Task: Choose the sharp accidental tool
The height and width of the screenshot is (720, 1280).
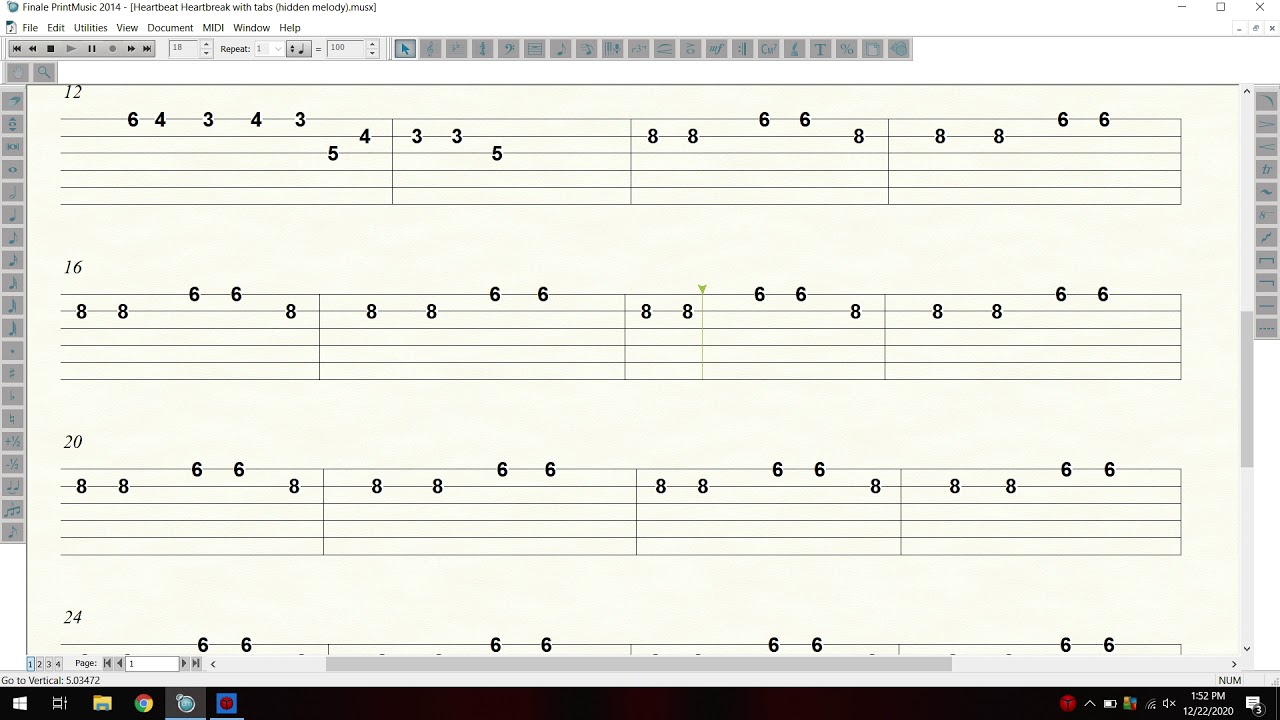Action: 13,374
